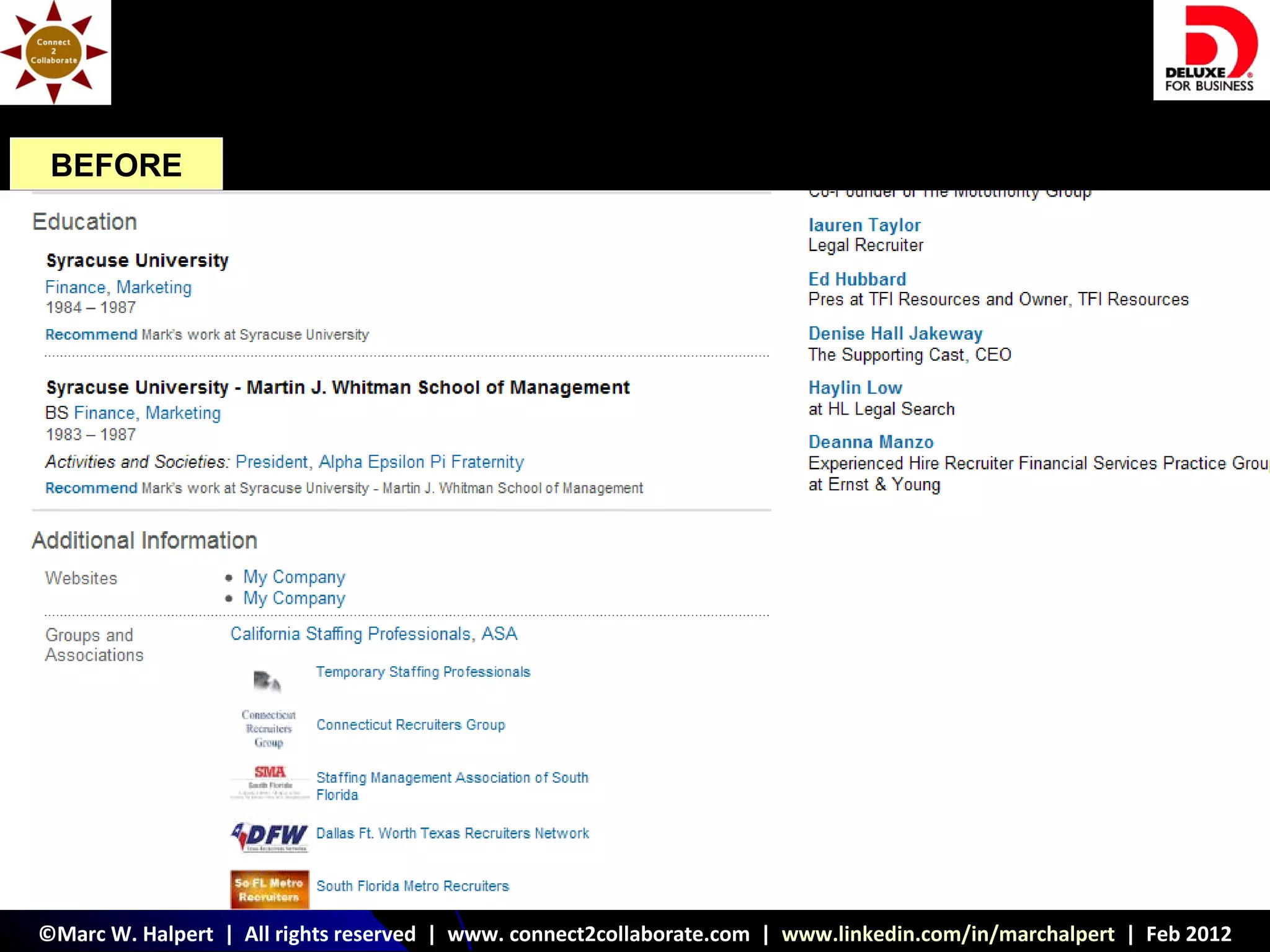Open the Temporary Staffing Professionals group icon
Viewport: 1270px width, 952px height.
coord(267,682)
